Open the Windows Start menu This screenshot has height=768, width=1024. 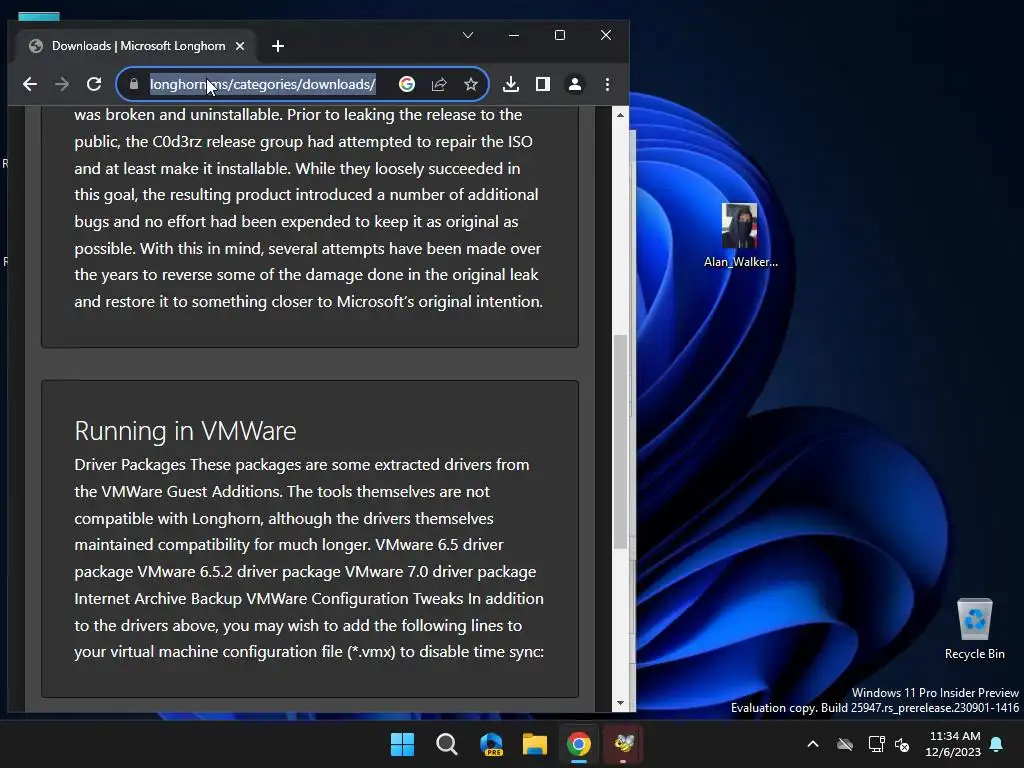click(402, 744)
